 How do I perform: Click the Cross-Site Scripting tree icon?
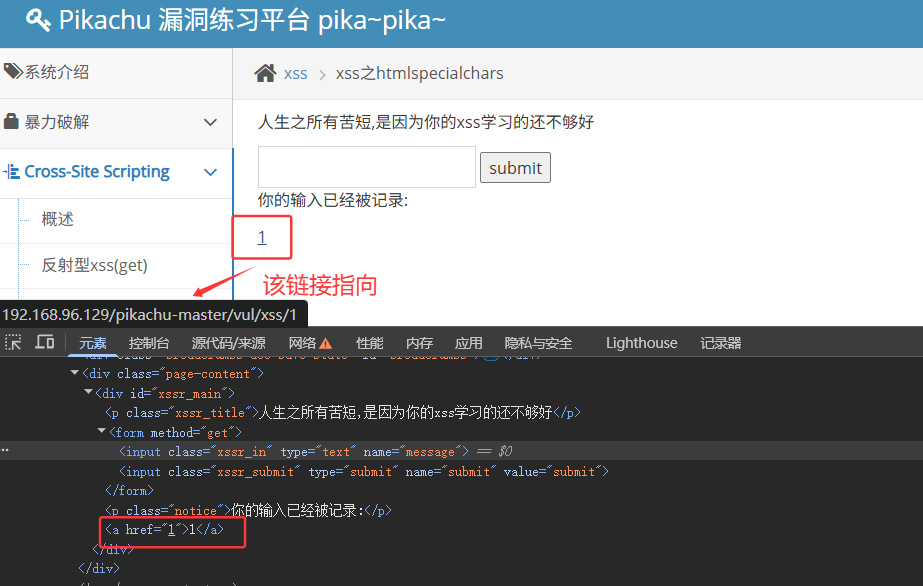11,172
